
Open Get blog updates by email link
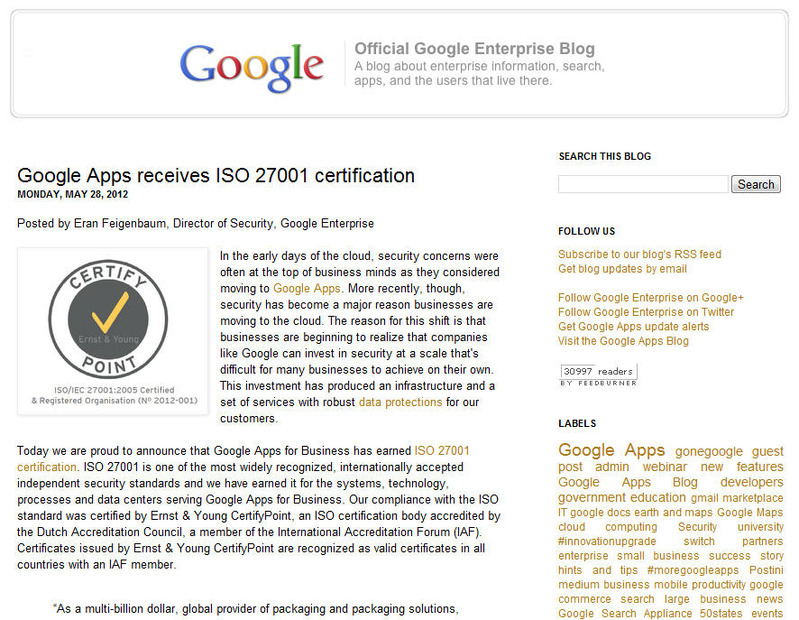622,268
